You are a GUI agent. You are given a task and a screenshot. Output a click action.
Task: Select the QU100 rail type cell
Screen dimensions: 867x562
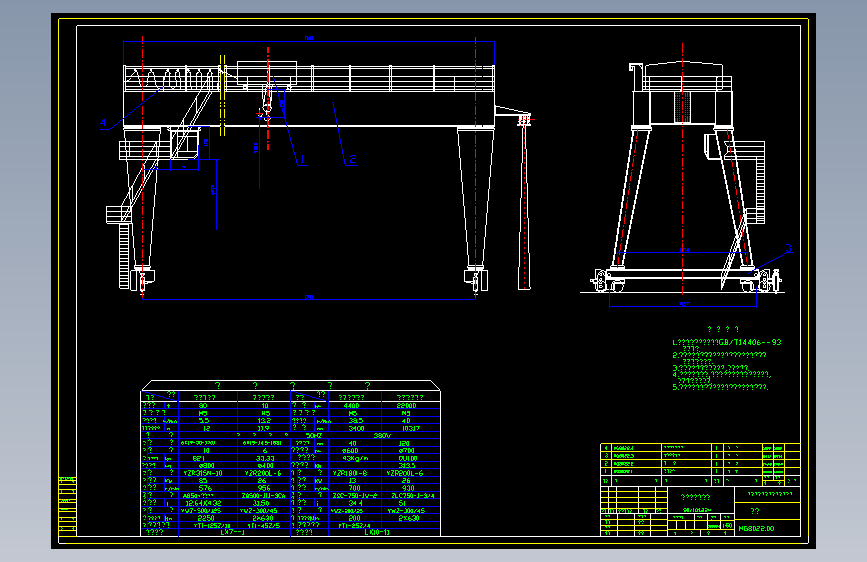[408, 458]
